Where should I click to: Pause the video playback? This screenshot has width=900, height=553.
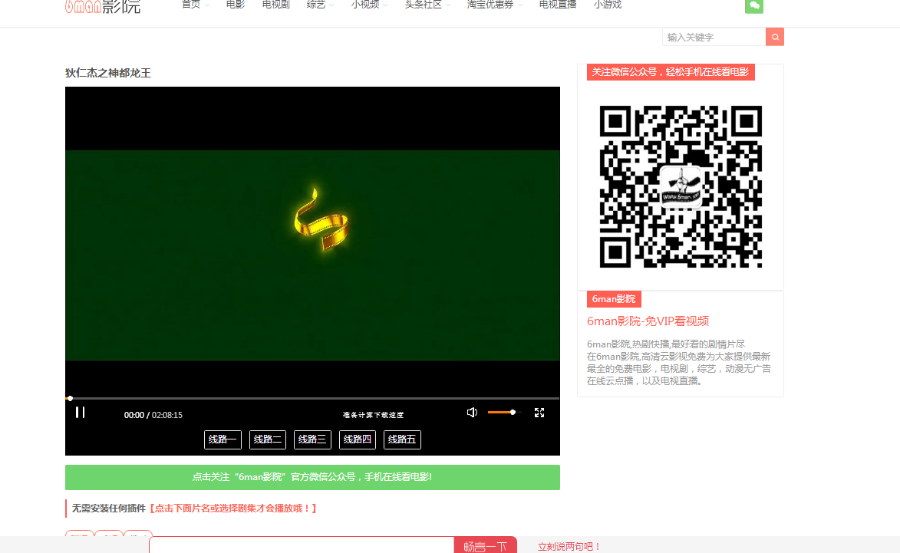coord(80,412)
